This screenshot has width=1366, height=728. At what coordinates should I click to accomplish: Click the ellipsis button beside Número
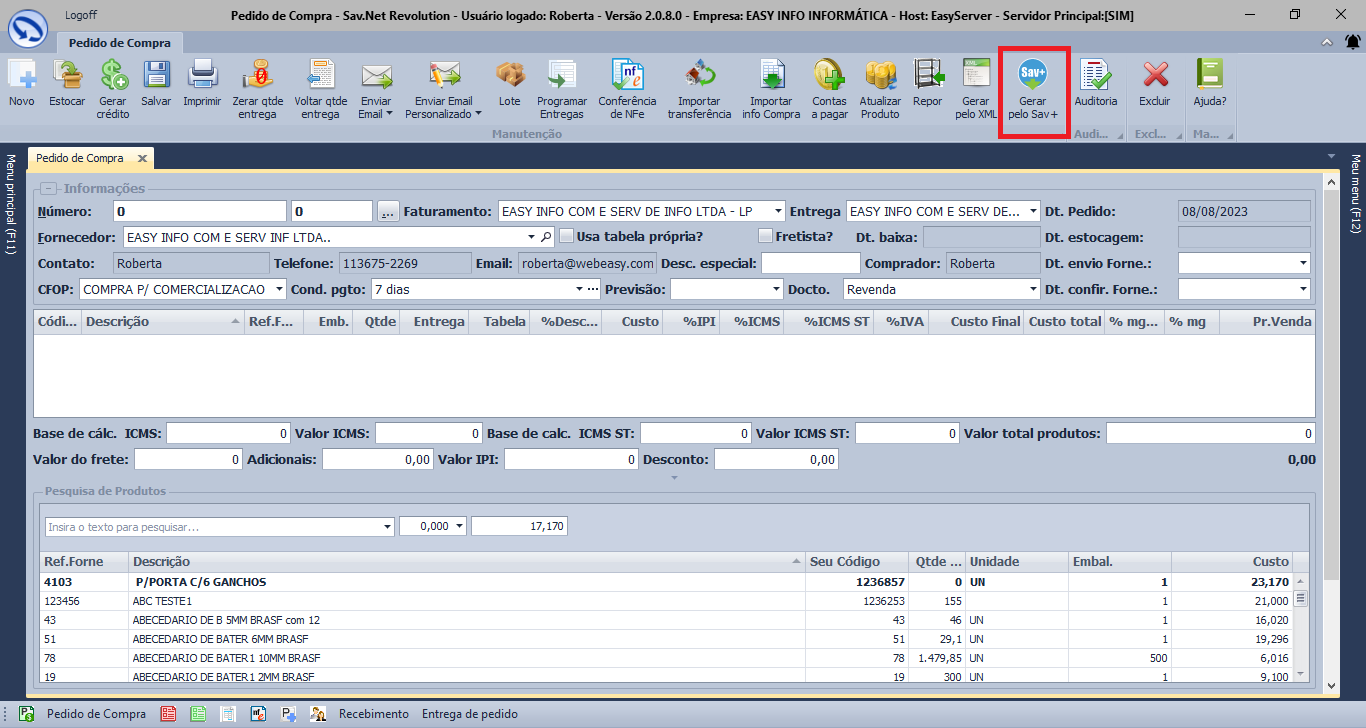coord(388,211)
